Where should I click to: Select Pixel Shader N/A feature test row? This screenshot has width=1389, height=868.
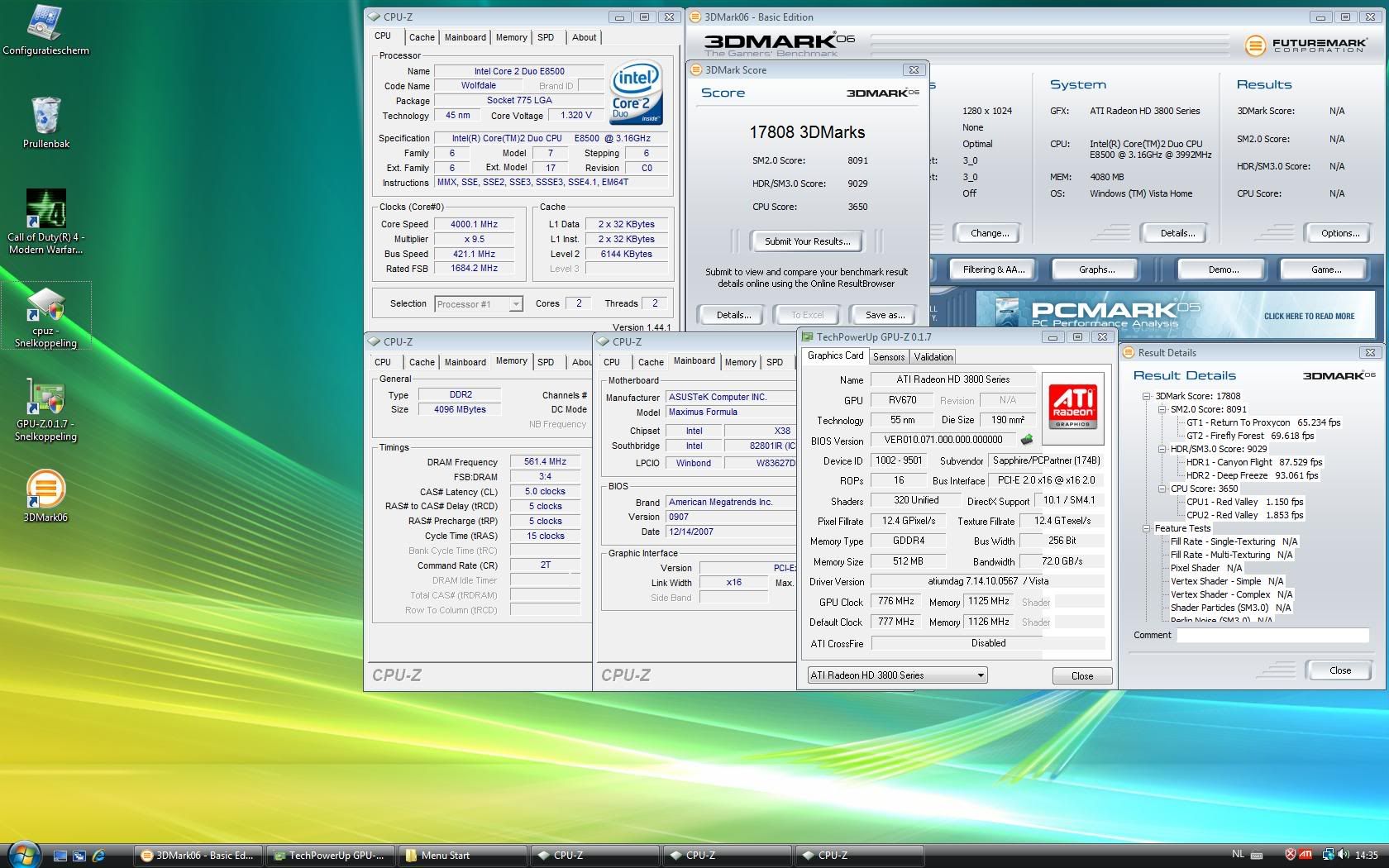1206,568
